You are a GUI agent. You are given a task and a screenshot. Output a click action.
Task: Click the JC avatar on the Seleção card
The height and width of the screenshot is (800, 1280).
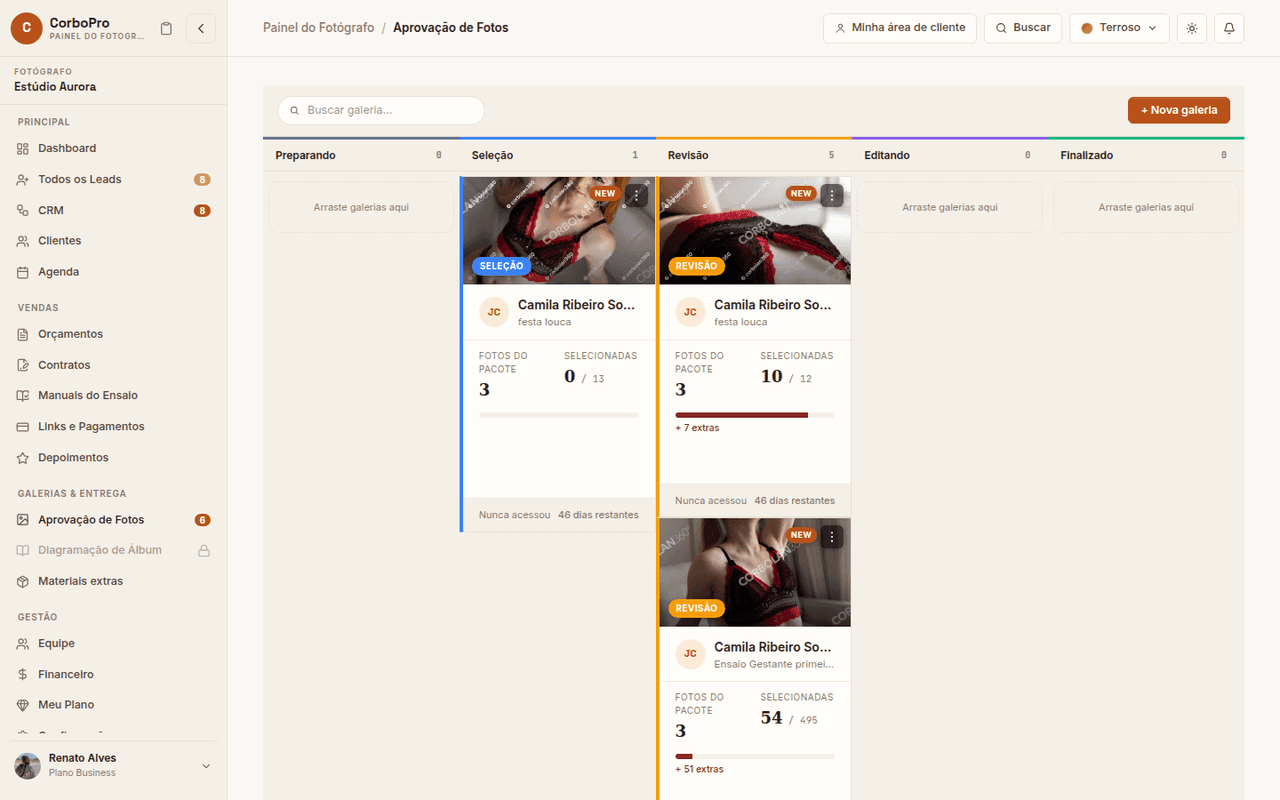(x=494, y=312)
